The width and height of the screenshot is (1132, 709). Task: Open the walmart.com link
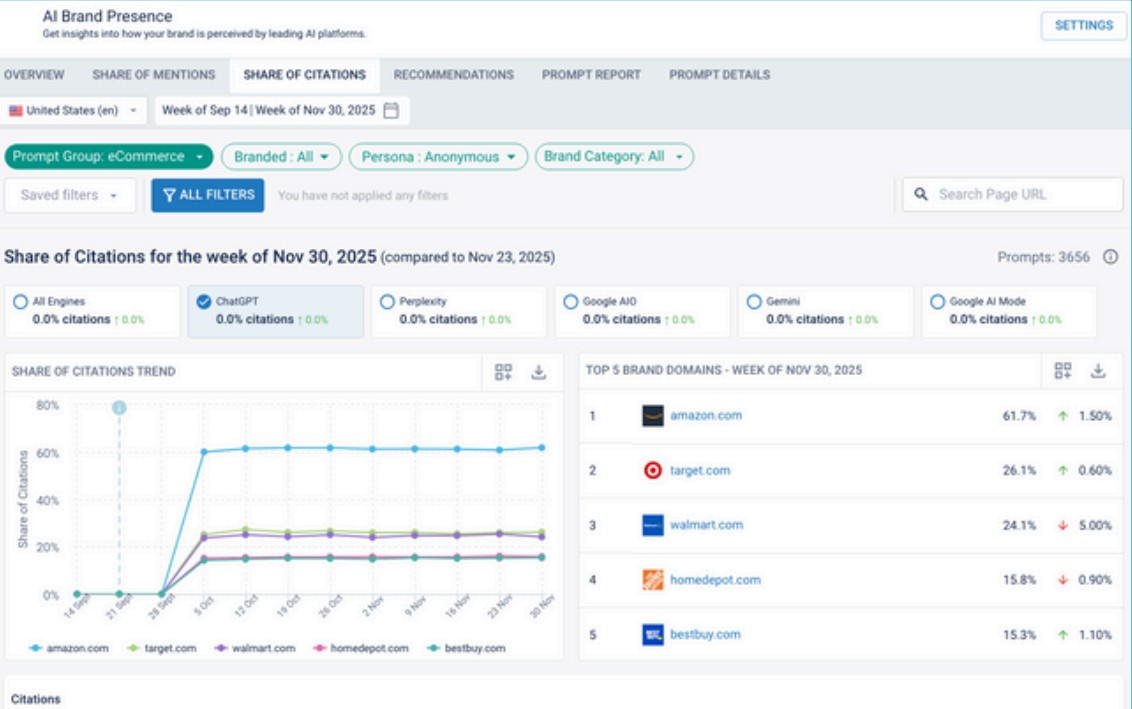(706, 525)
